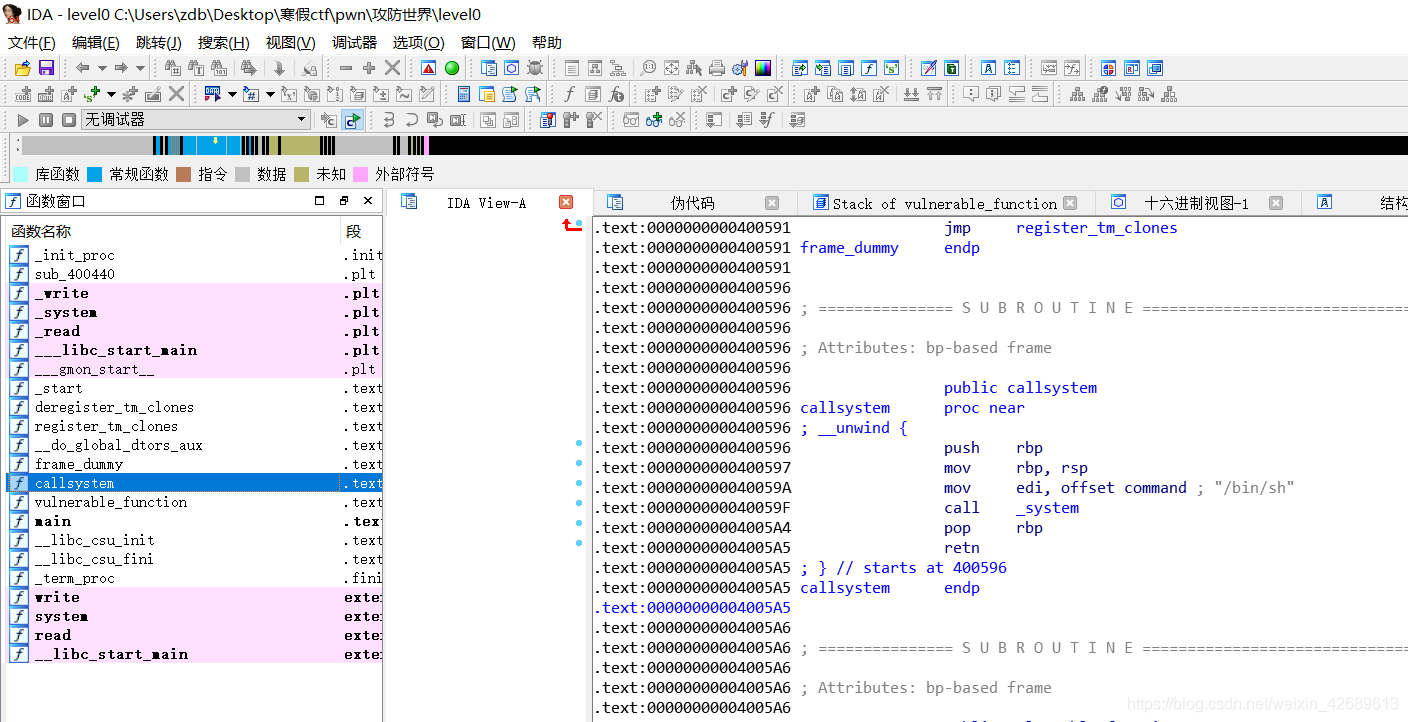
Task: Click the green 's' strings icon
Action: pyautogui.click(x=891, y=68)
